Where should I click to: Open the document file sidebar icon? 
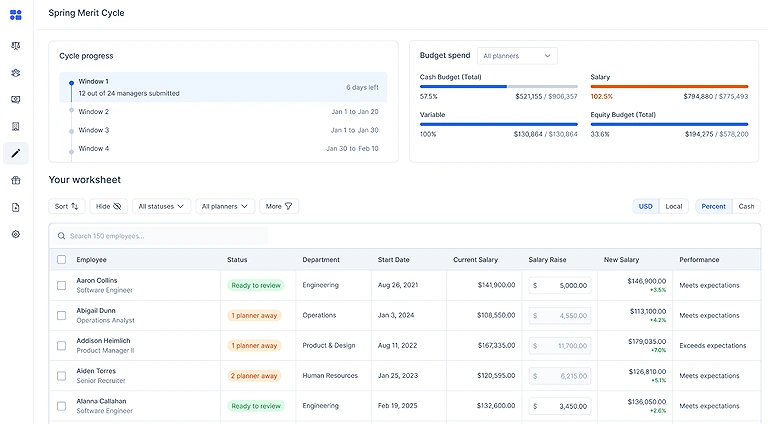point(16,208)
